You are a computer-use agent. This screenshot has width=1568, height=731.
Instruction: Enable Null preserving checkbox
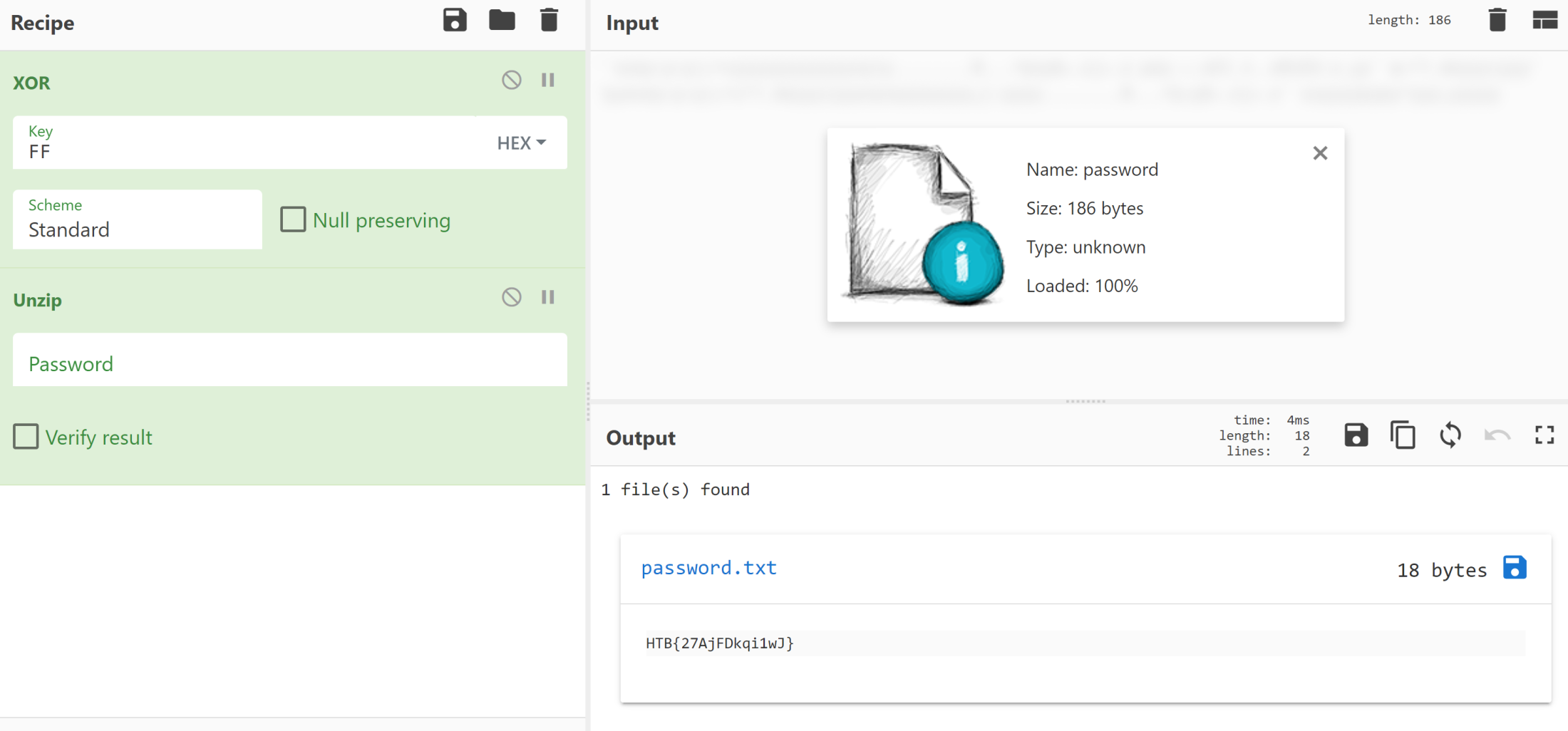293,220
